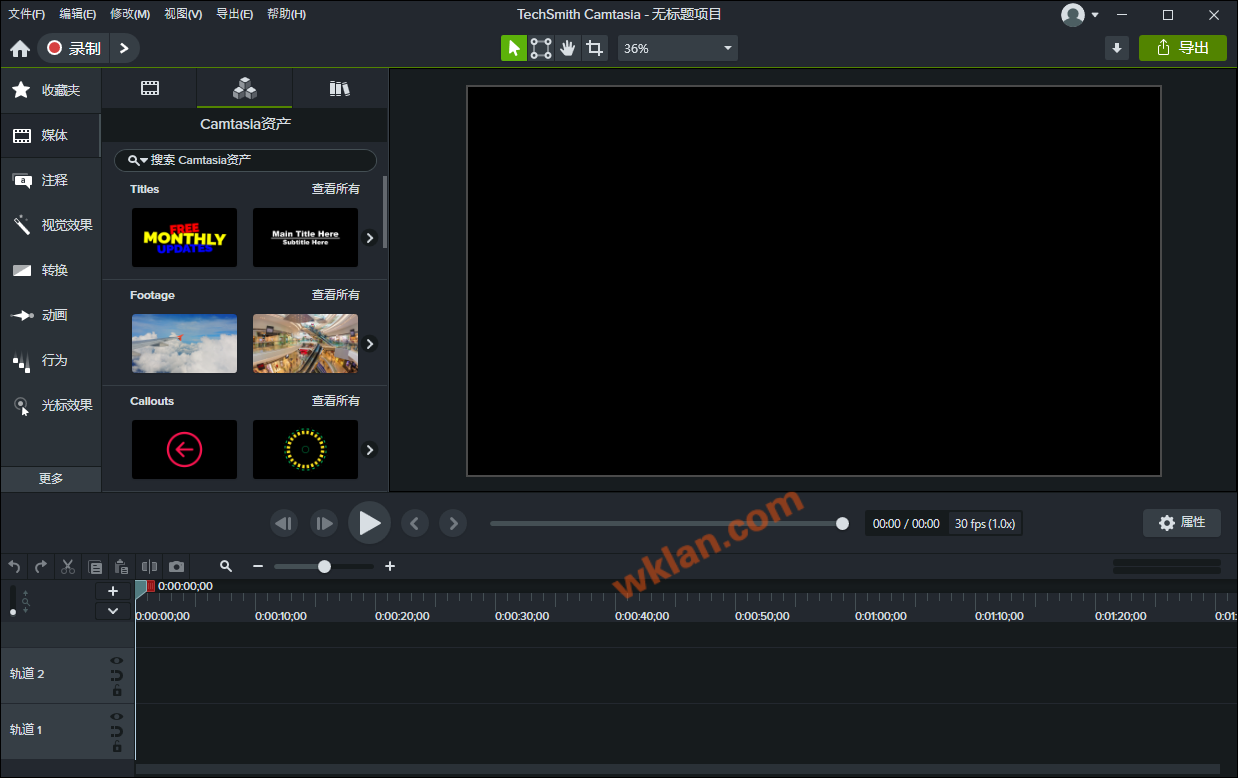Click the 搜索 Camtasia资产 search field
Viewport: 1238px width, 778px height.
point(245,160)
